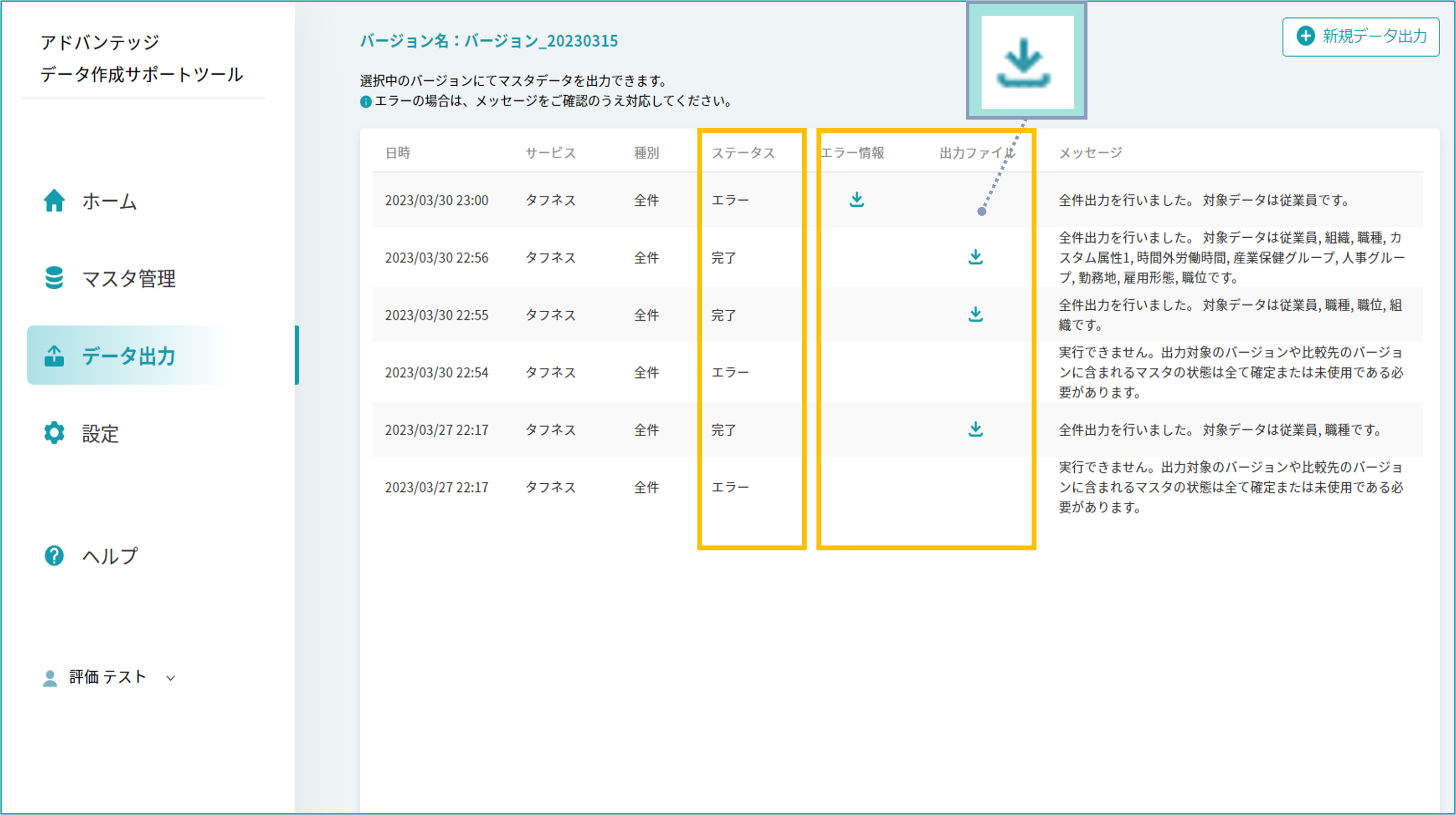The height and width of the screenshot is (815, 1456).
Task: Click the 設定 gear icon
Action: pos(54,433)
